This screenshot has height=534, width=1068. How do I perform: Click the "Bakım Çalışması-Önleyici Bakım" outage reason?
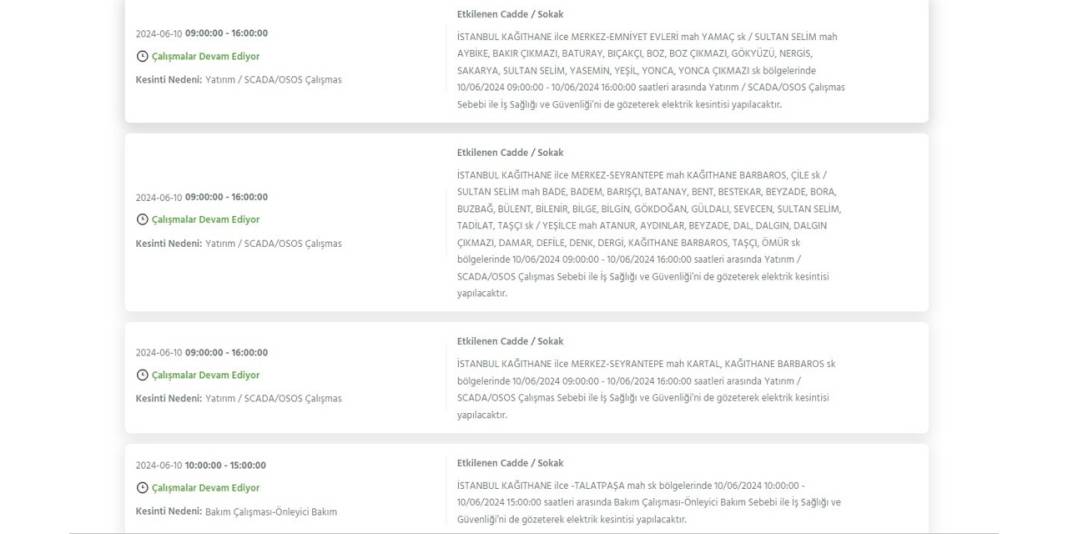(270, 512)
